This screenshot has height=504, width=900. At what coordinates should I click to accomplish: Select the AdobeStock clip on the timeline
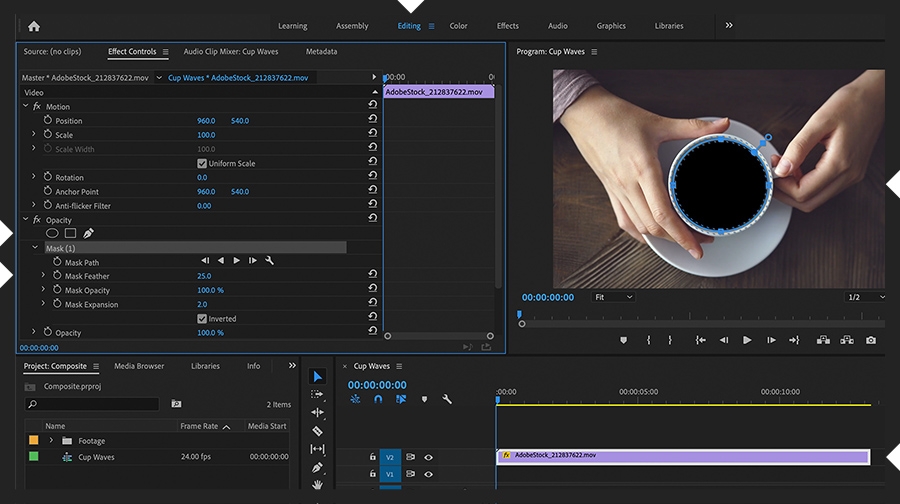click(x=683, y=457)
